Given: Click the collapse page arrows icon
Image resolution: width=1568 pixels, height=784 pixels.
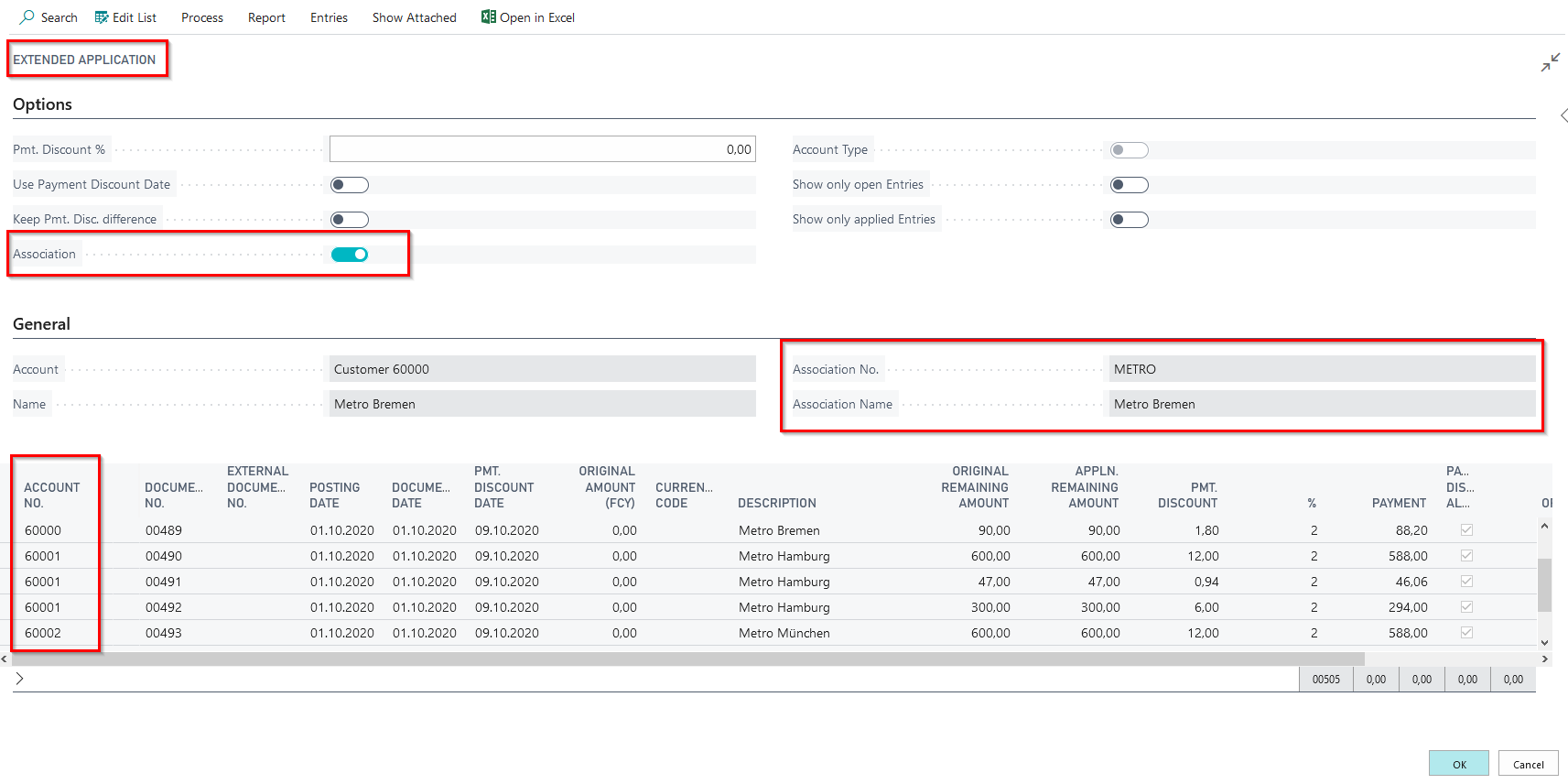Looking at the screenshot, I should [1550, 62].
